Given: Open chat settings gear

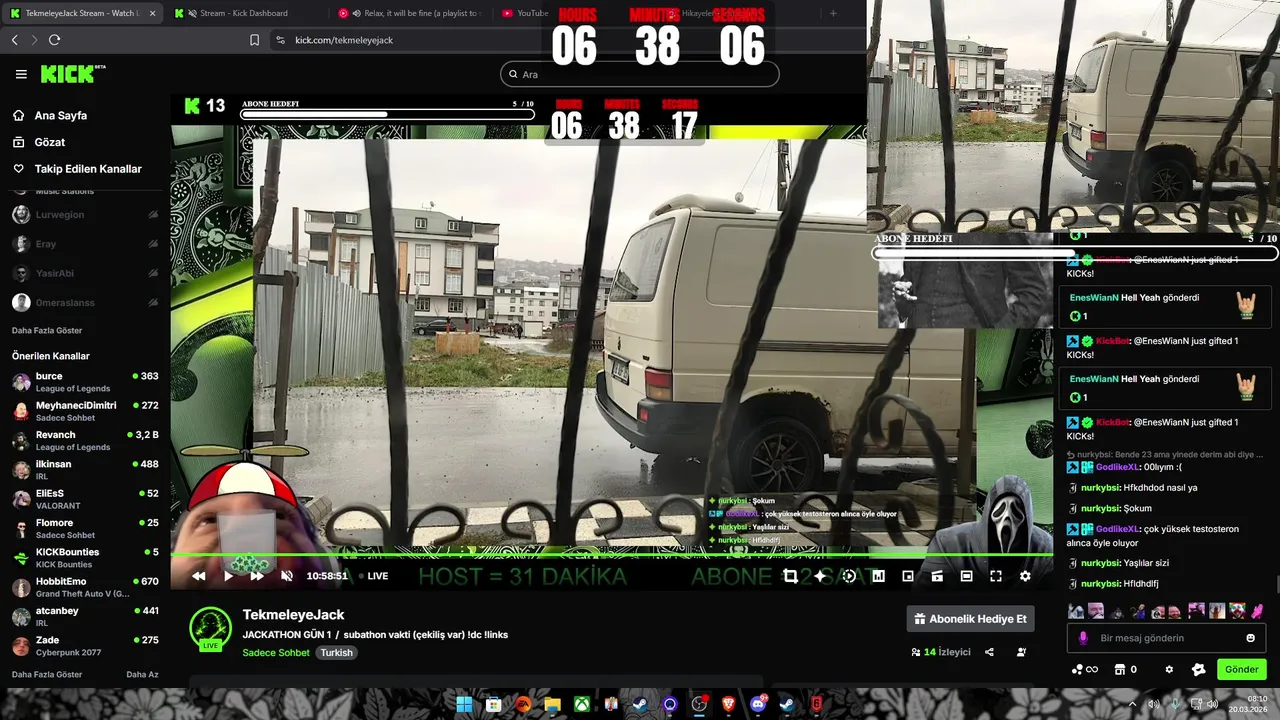Looking at the screenshot, I should tap(1169, 670).
